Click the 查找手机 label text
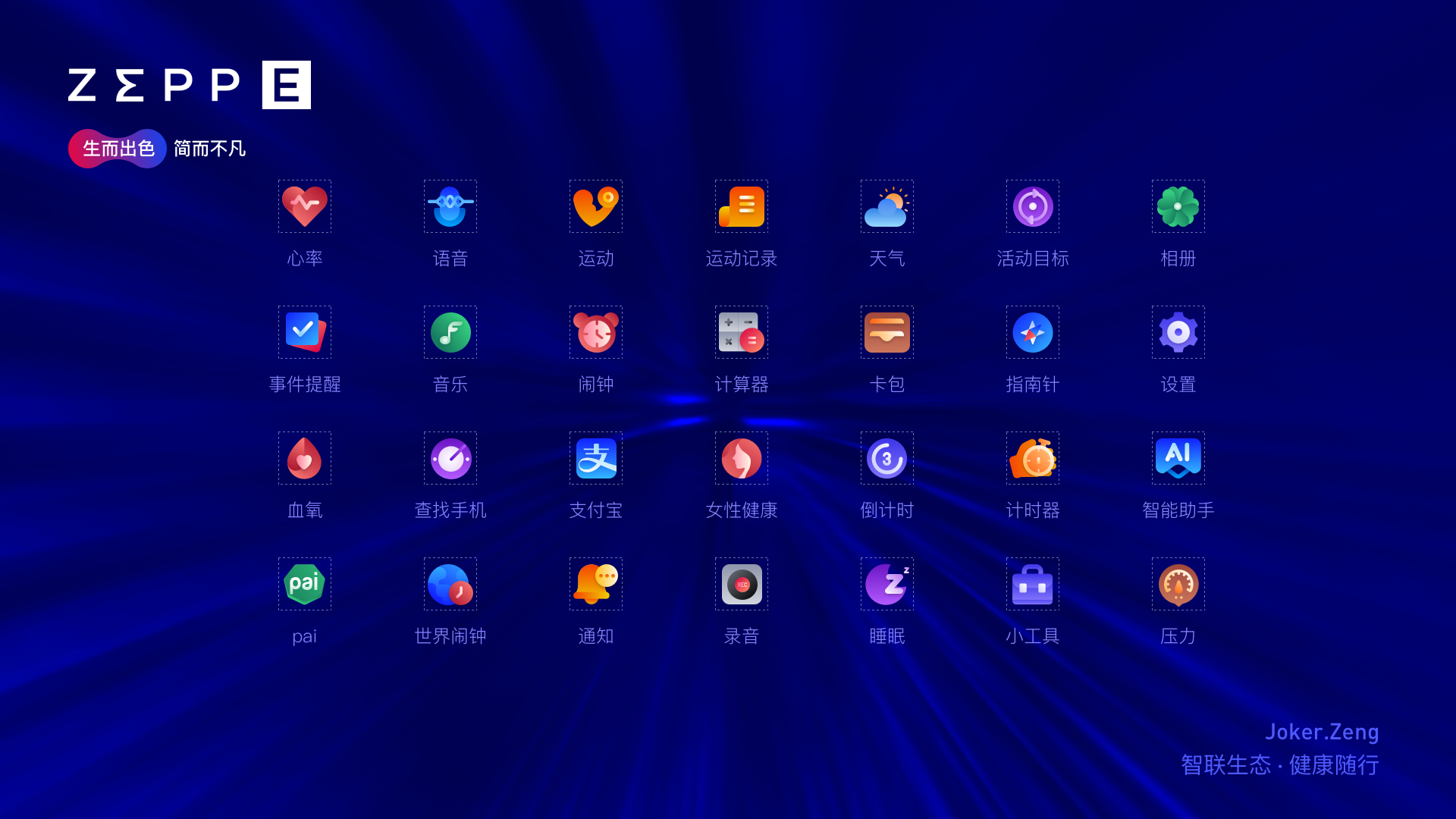This screenshot has height=819, width=1456. pyautogui.click(x=450, y=510)
